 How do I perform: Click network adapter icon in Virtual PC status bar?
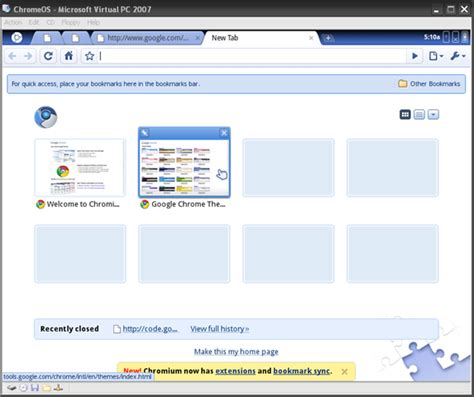[58, 388]
